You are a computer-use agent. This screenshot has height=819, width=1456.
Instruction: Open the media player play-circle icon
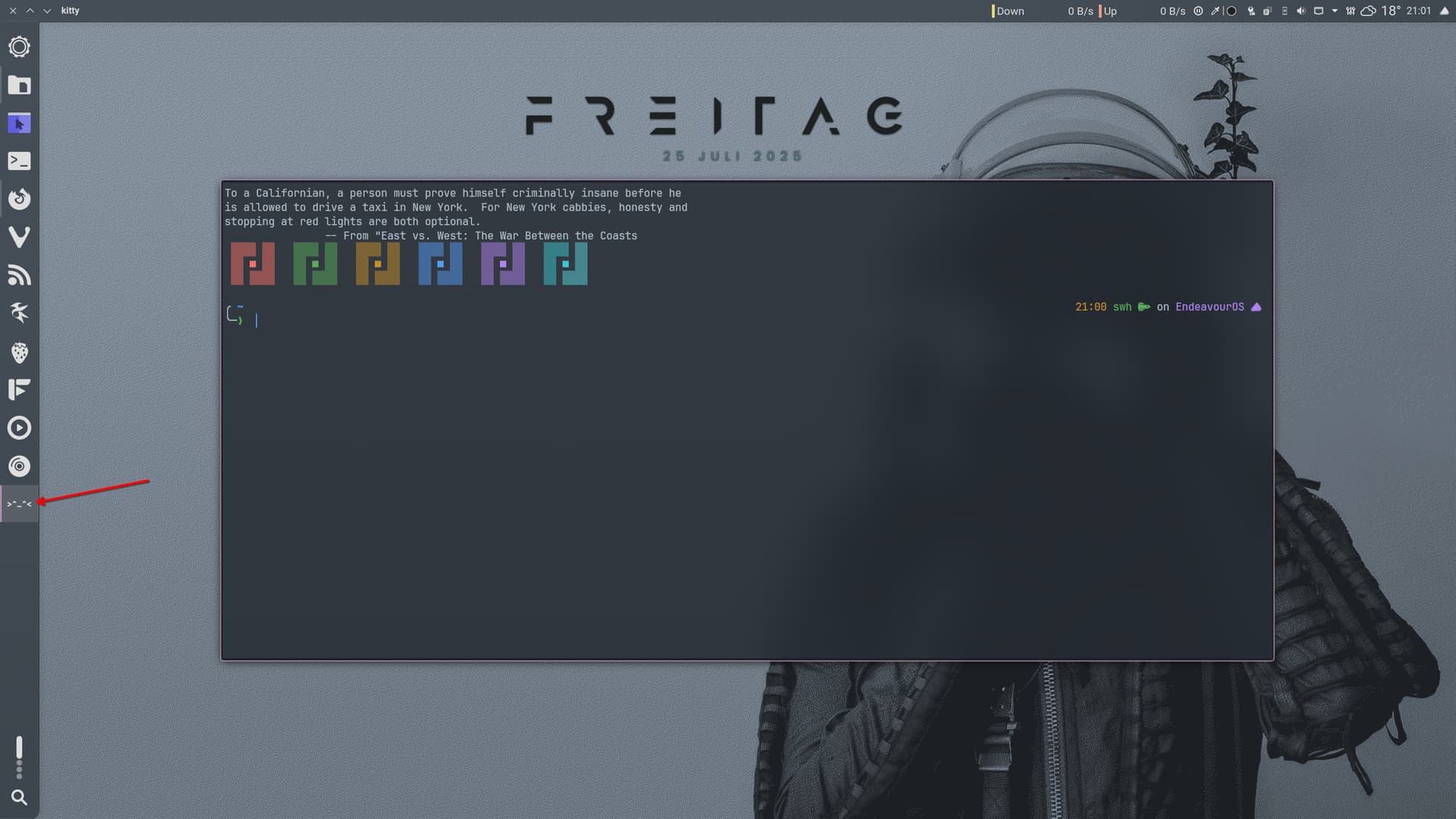19,428
